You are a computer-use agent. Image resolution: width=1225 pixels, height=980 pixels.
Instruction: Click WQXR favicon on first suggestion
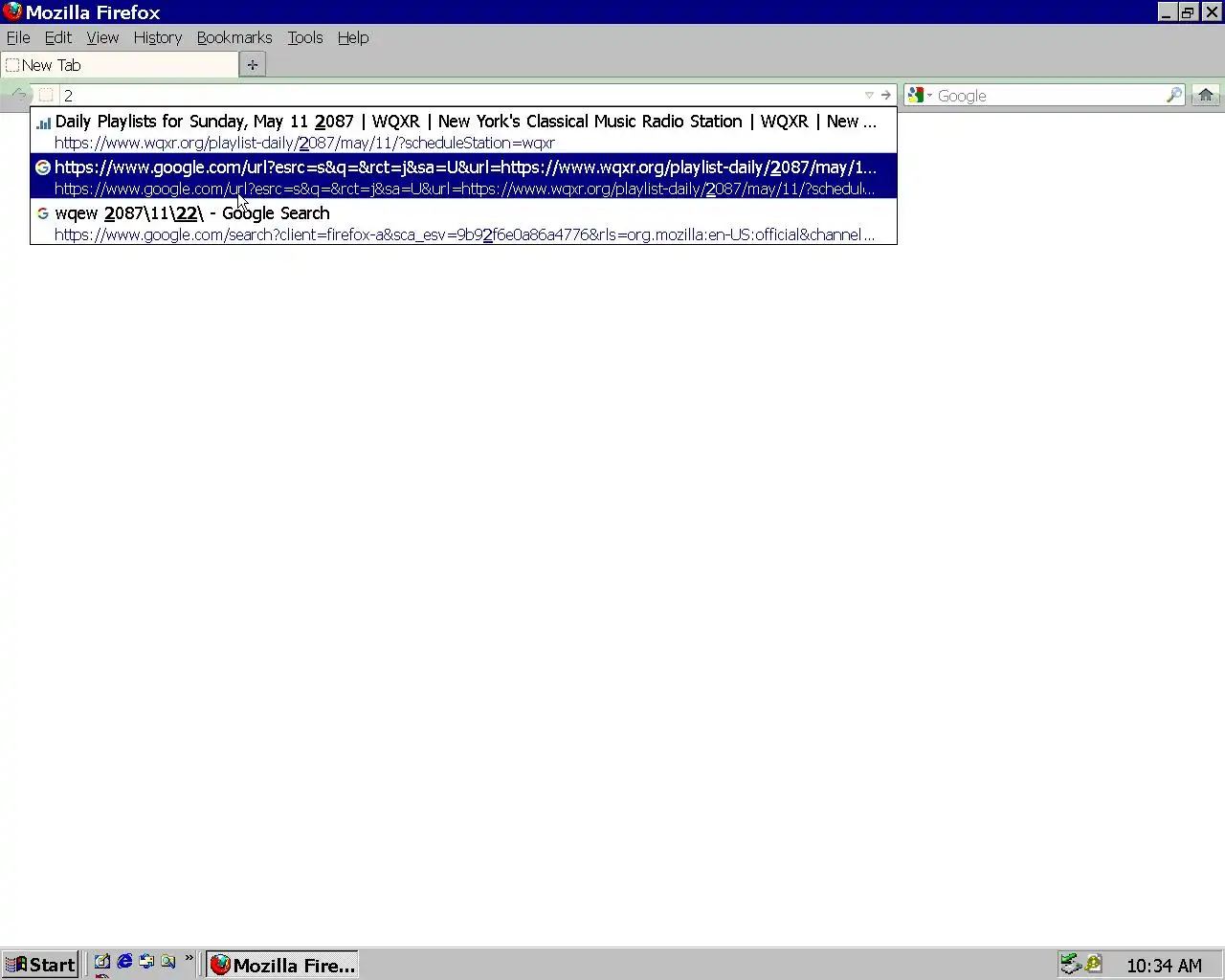click(43, 122)
